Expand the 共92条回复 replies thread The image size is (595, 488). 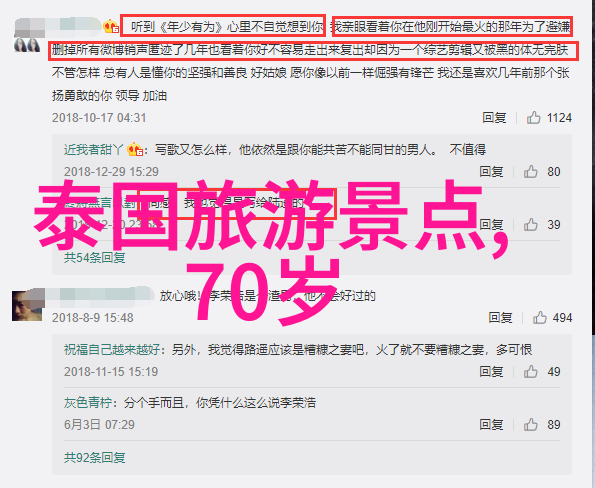[94, 458]
